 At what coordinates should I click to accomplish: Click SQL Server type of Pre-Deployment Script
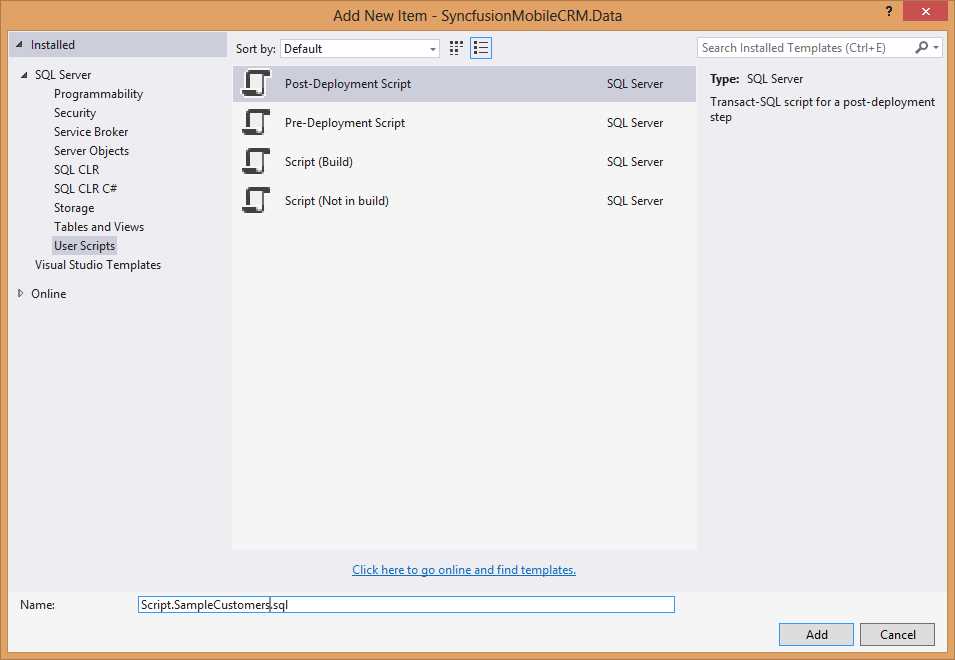tap(635, 122)
